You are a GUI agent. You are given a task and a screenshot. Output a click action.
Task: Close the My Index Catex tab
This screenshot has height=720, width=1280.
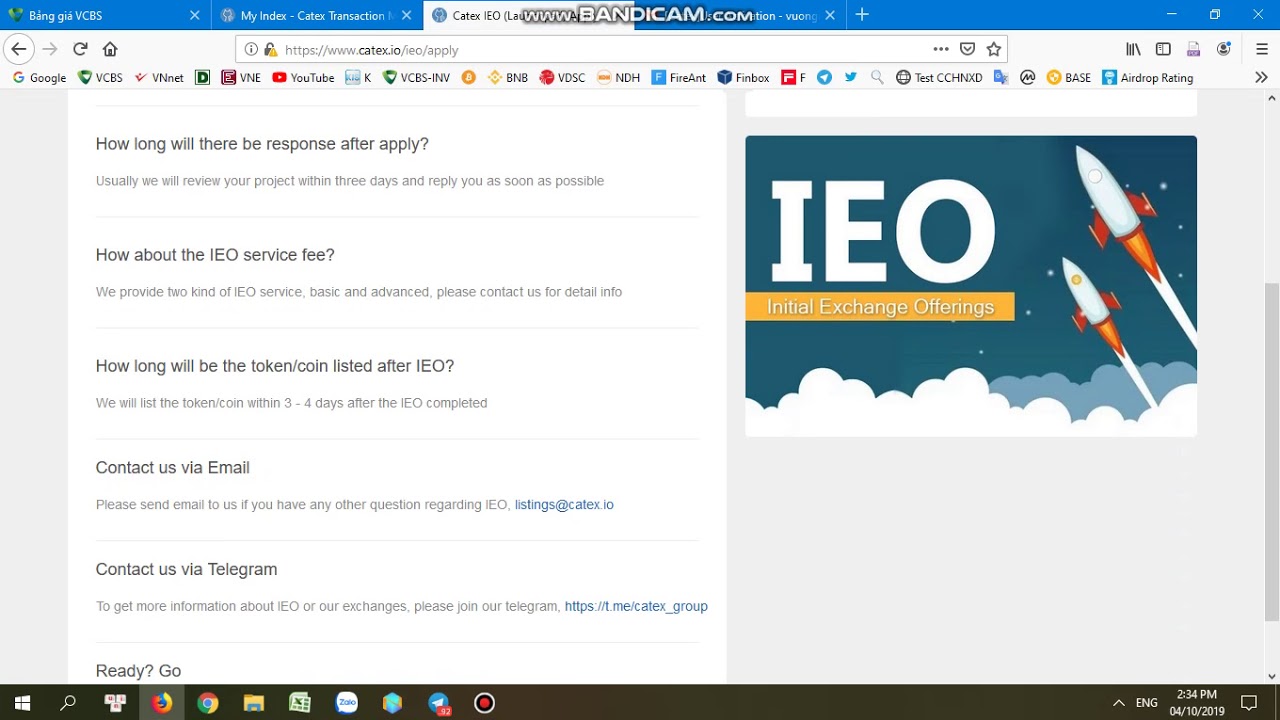click(x=407, y=15)
